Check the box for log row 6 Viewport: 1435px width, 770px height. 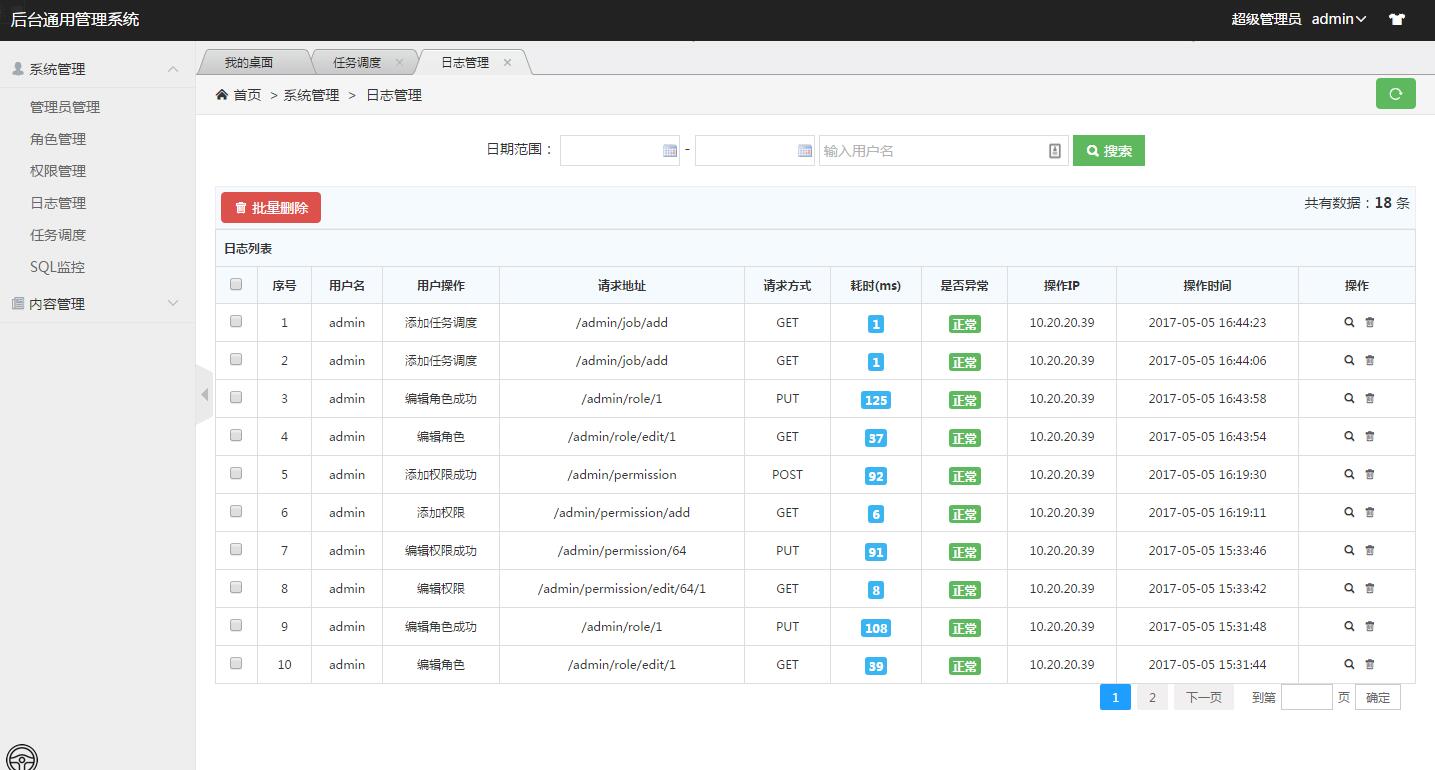click(236, 511)
